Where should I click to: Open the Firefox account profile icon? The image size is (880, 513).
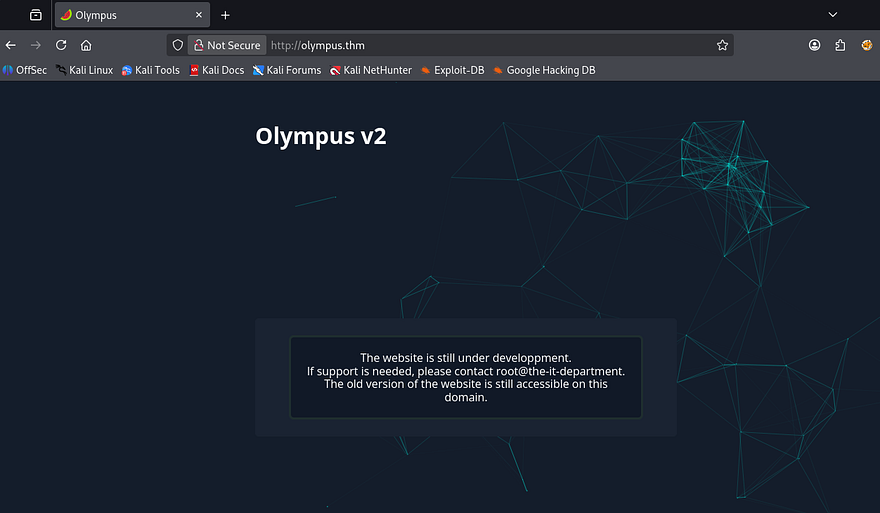(815, 45)
